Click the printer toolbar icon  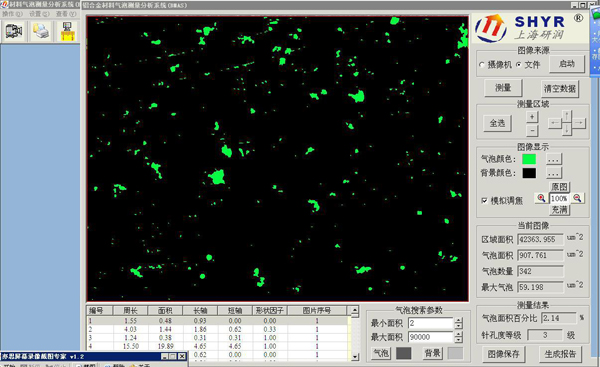pos(41,31)
